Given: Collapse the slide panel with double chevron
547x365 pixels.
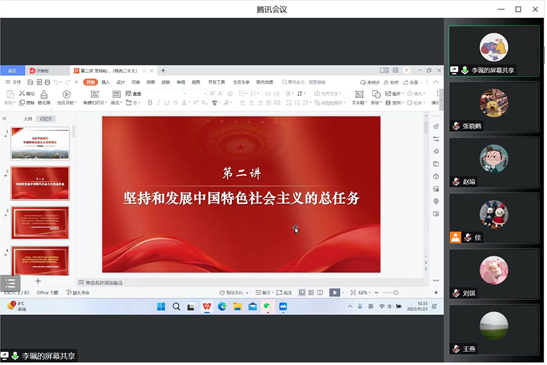Looking at the screenshot, I should tap(5, 119).
